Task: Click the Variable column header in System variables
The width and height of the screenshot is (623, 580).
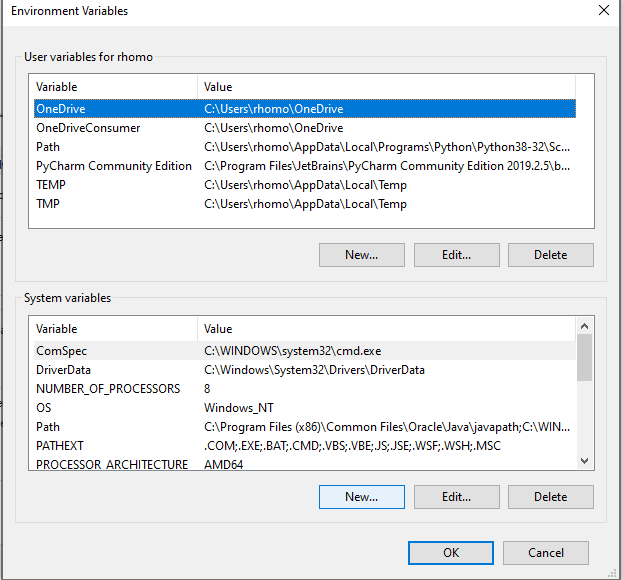Action: tap(115, 329)
